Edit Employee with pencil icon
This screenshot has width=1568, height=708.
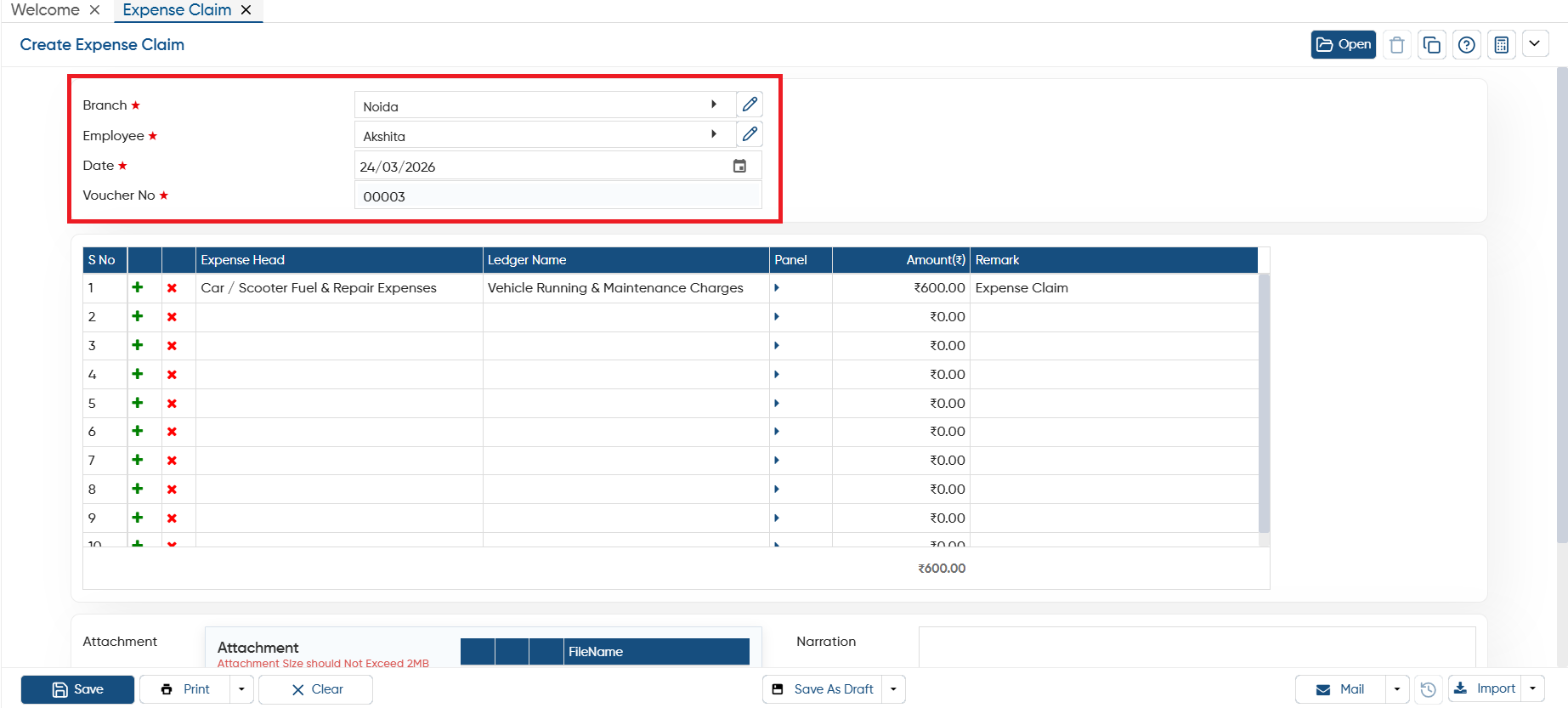coord(750,134)
